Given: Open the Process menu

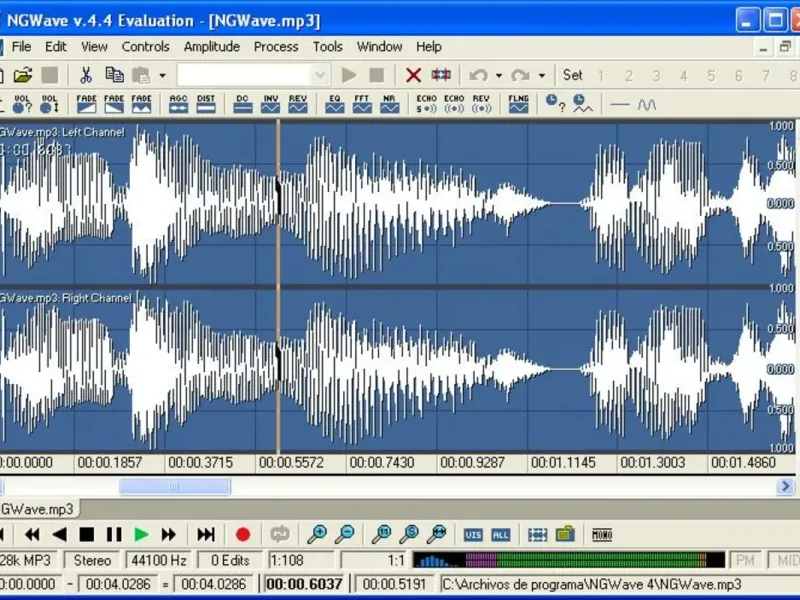Looking at the screenshot, I should [x=276, y=46].
